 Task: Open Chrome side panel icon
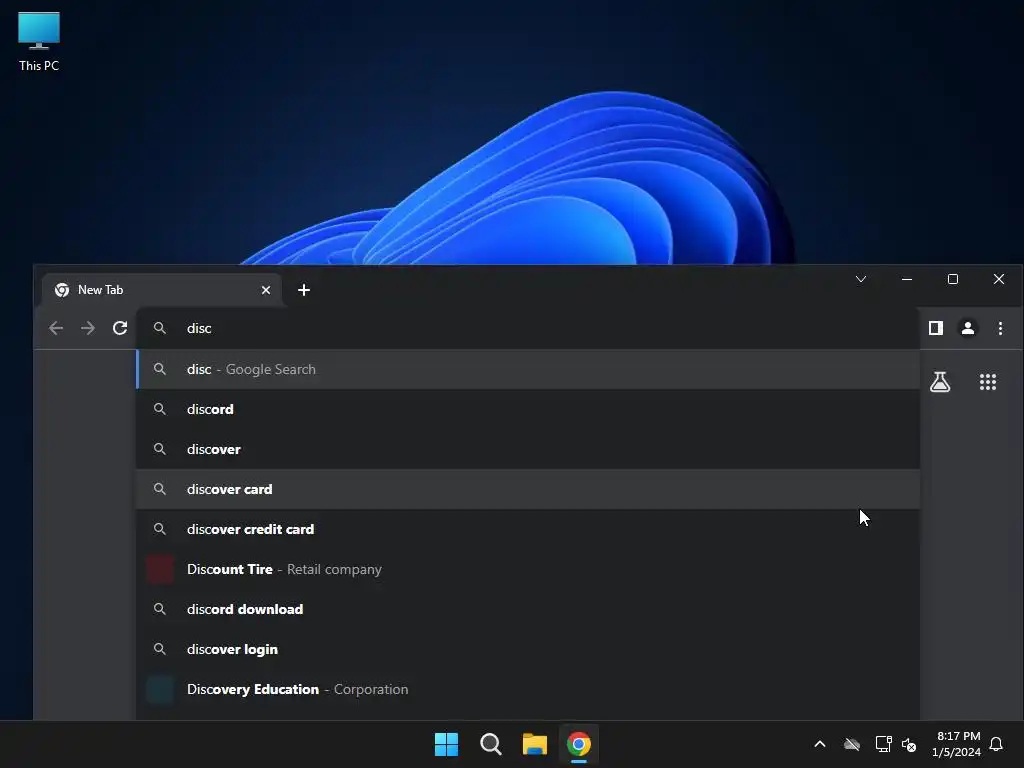pyautogui.click(x=936, y=328)
